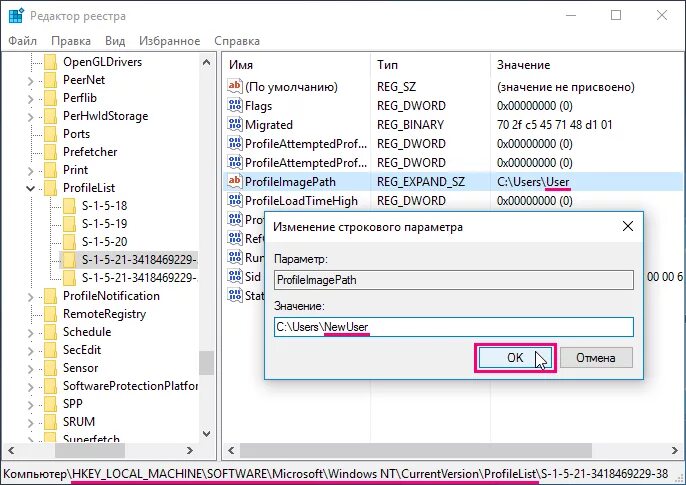Close the string edit dialog with X

tap(628, 226)
